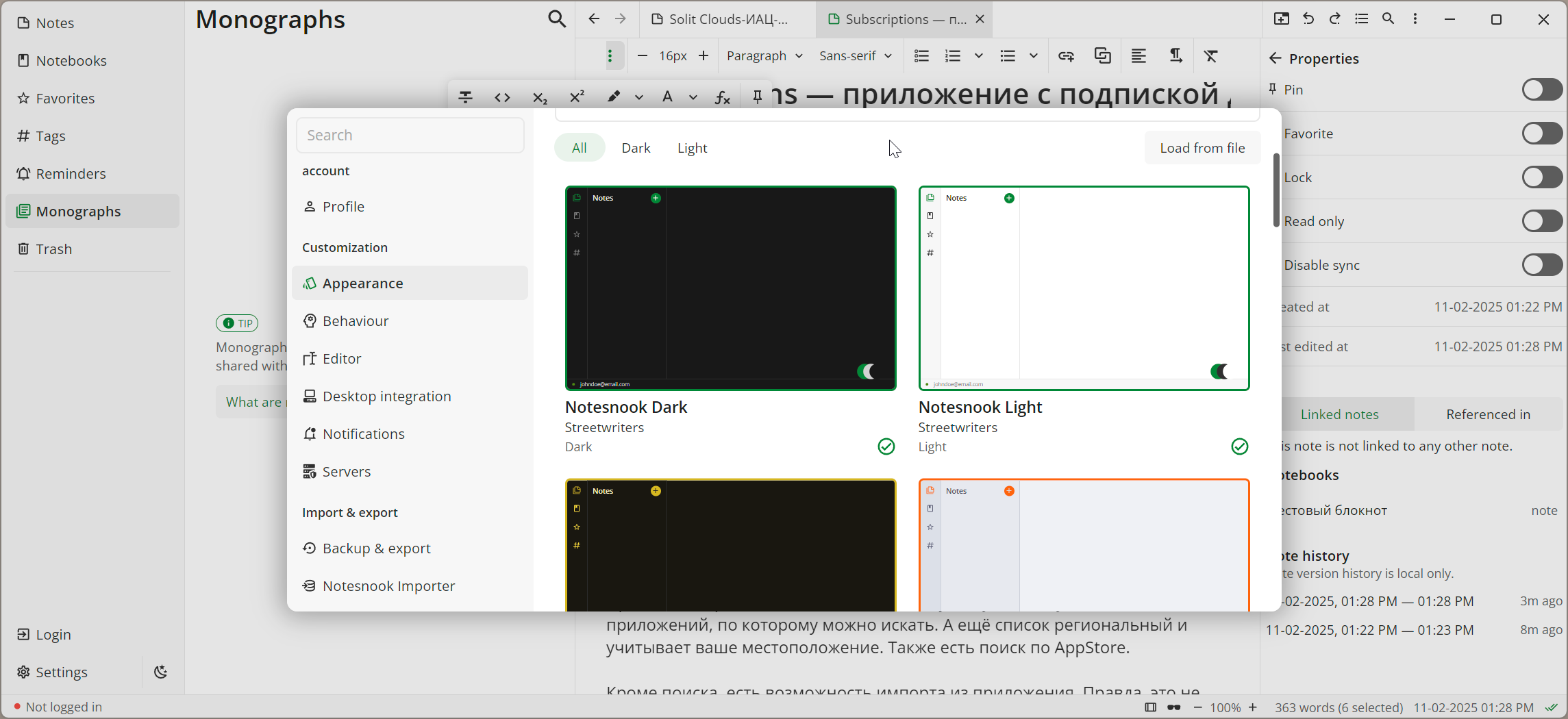
Task: Open Sans-serif font dropdown
Action: coord(856,55)
